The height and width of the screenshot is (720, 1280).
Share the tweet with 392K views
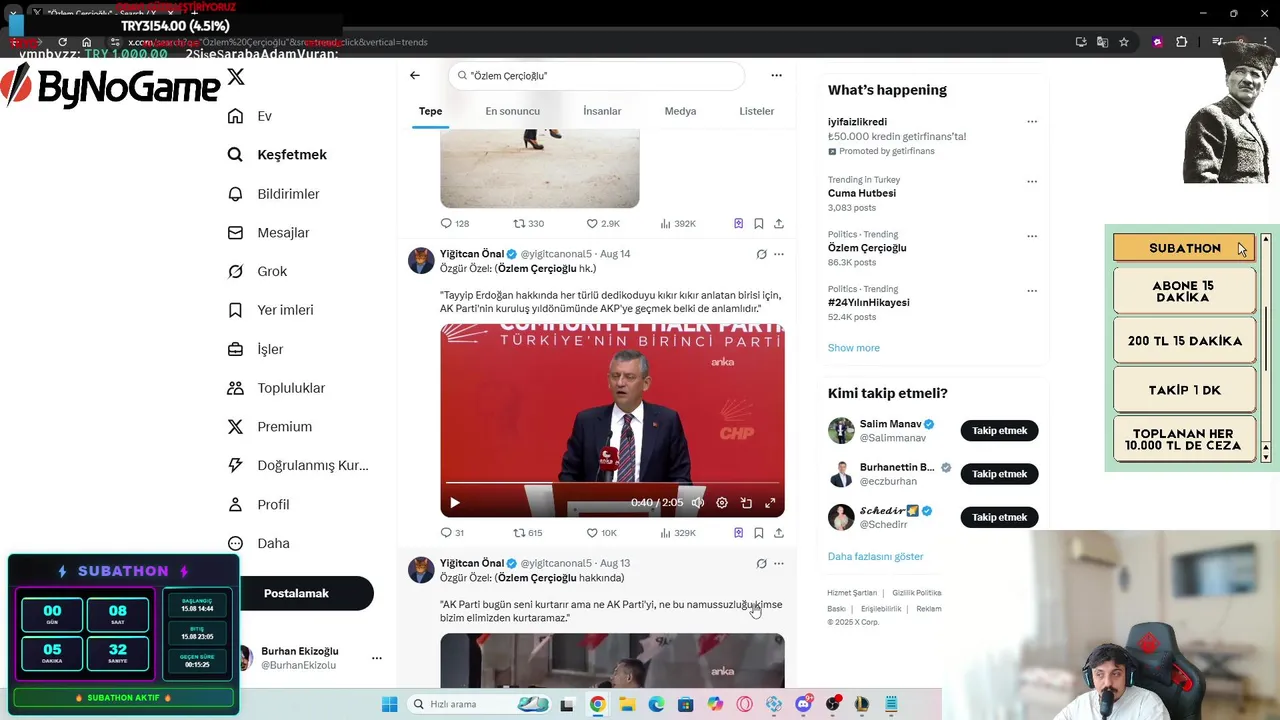pyautogui.click(x=779, y=224)
